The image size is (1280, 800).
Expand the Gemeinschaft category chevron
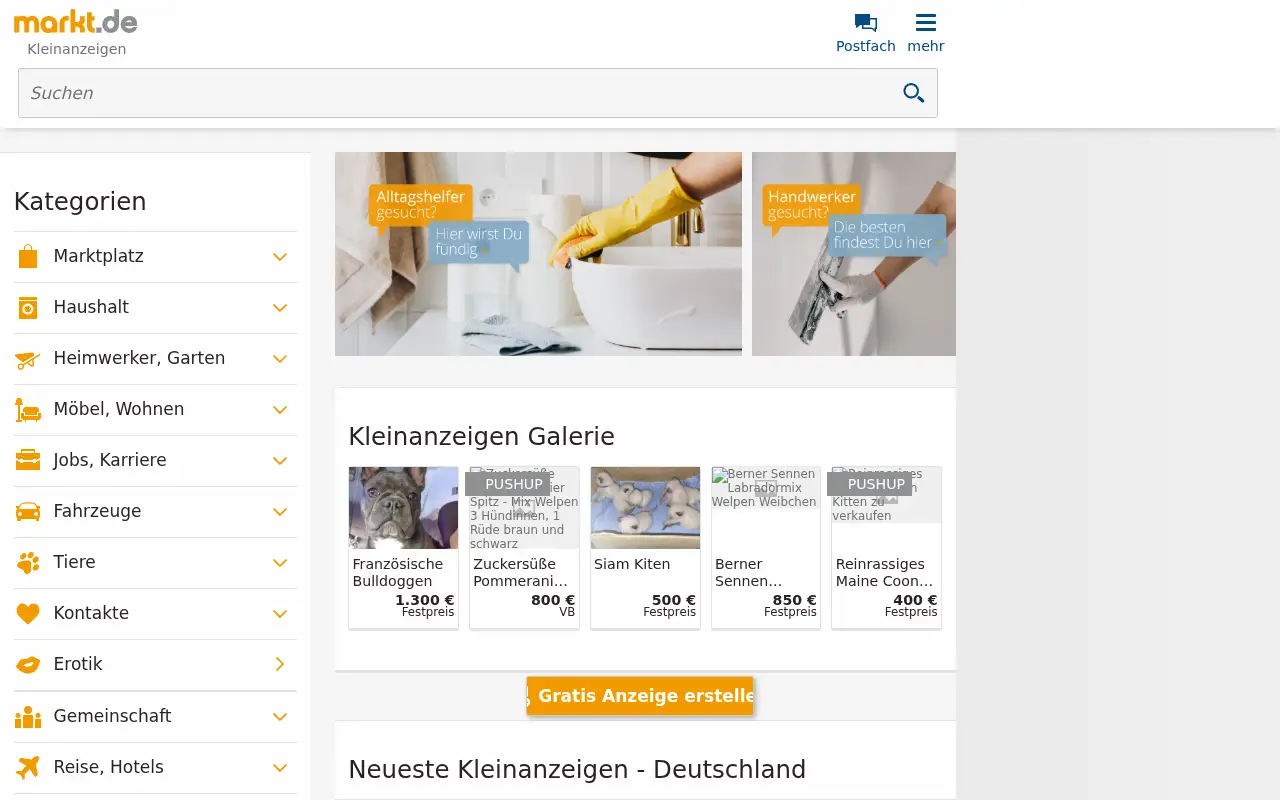tap(280, 717)
